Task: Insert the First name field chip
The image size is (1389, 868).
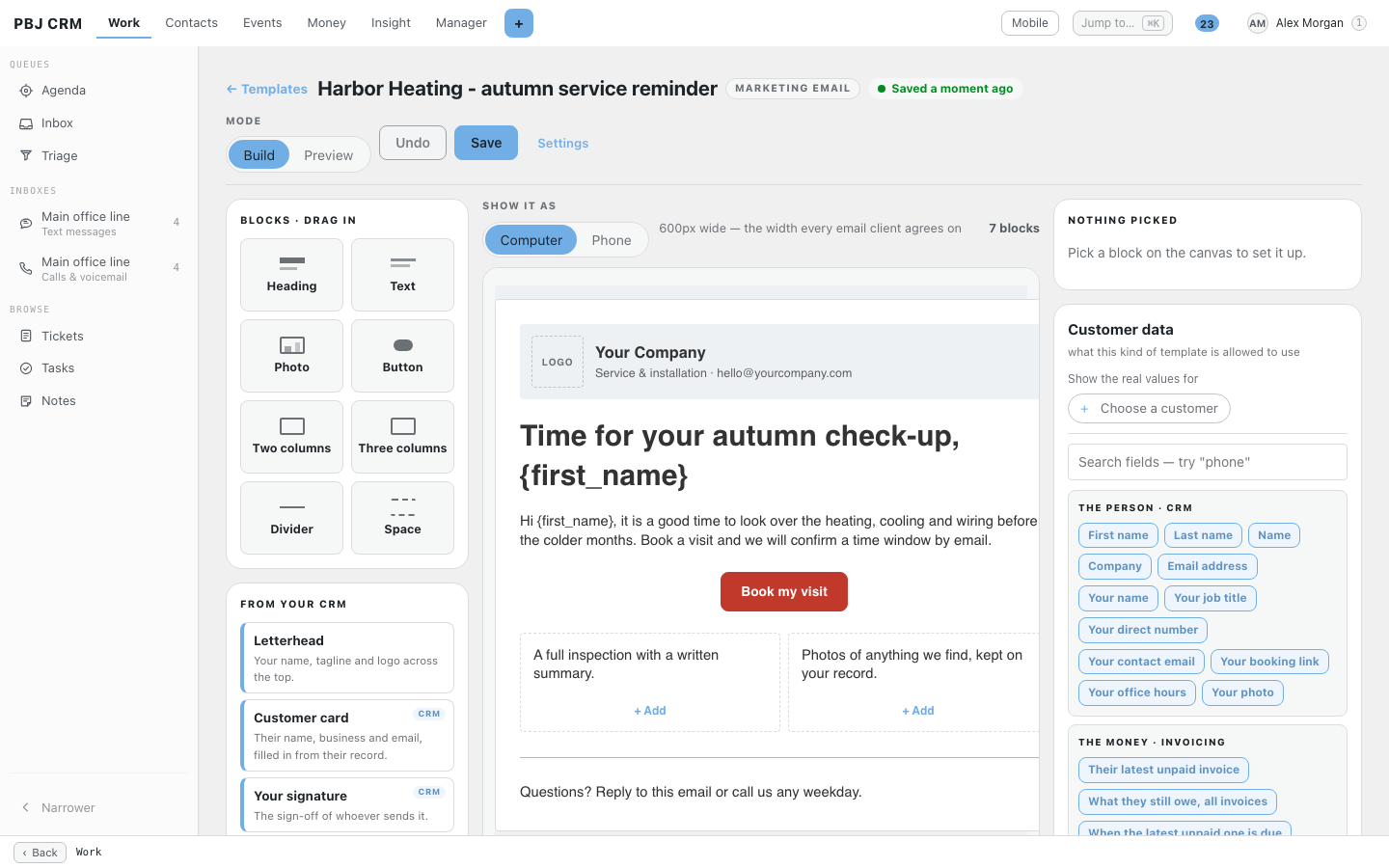Action: click(1118, 535)
